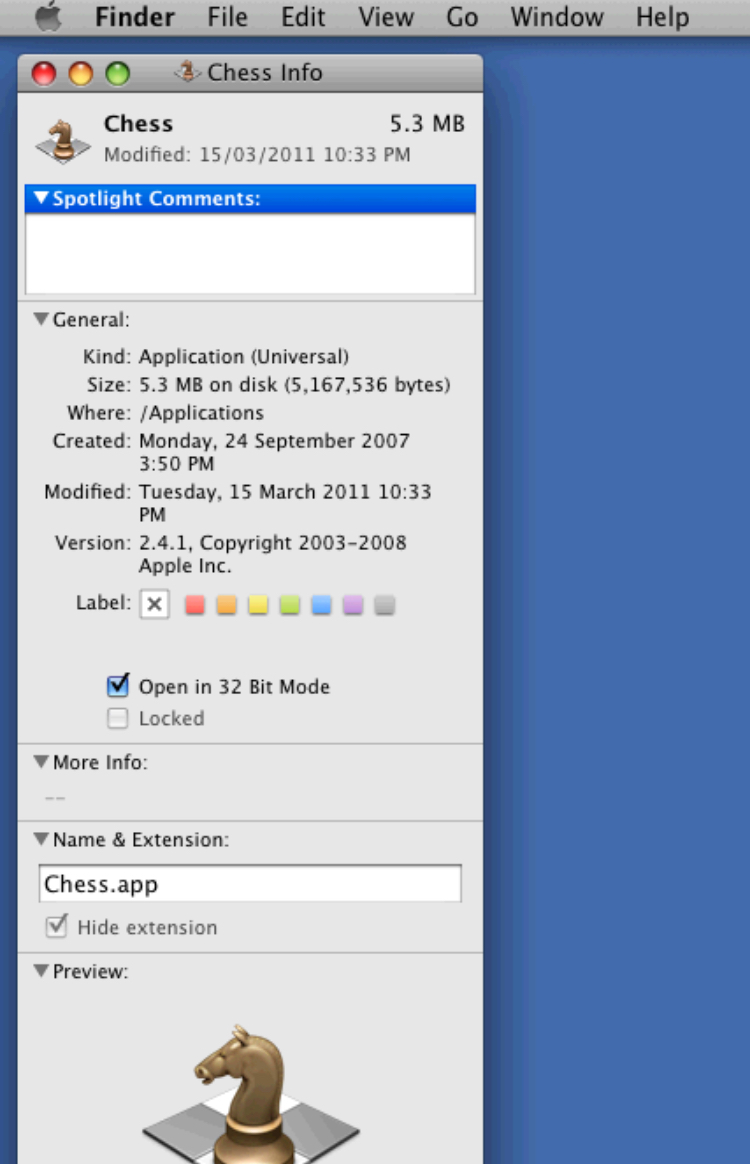Open the Help menu
This screenshot has height=1164, width=750.
662,16
